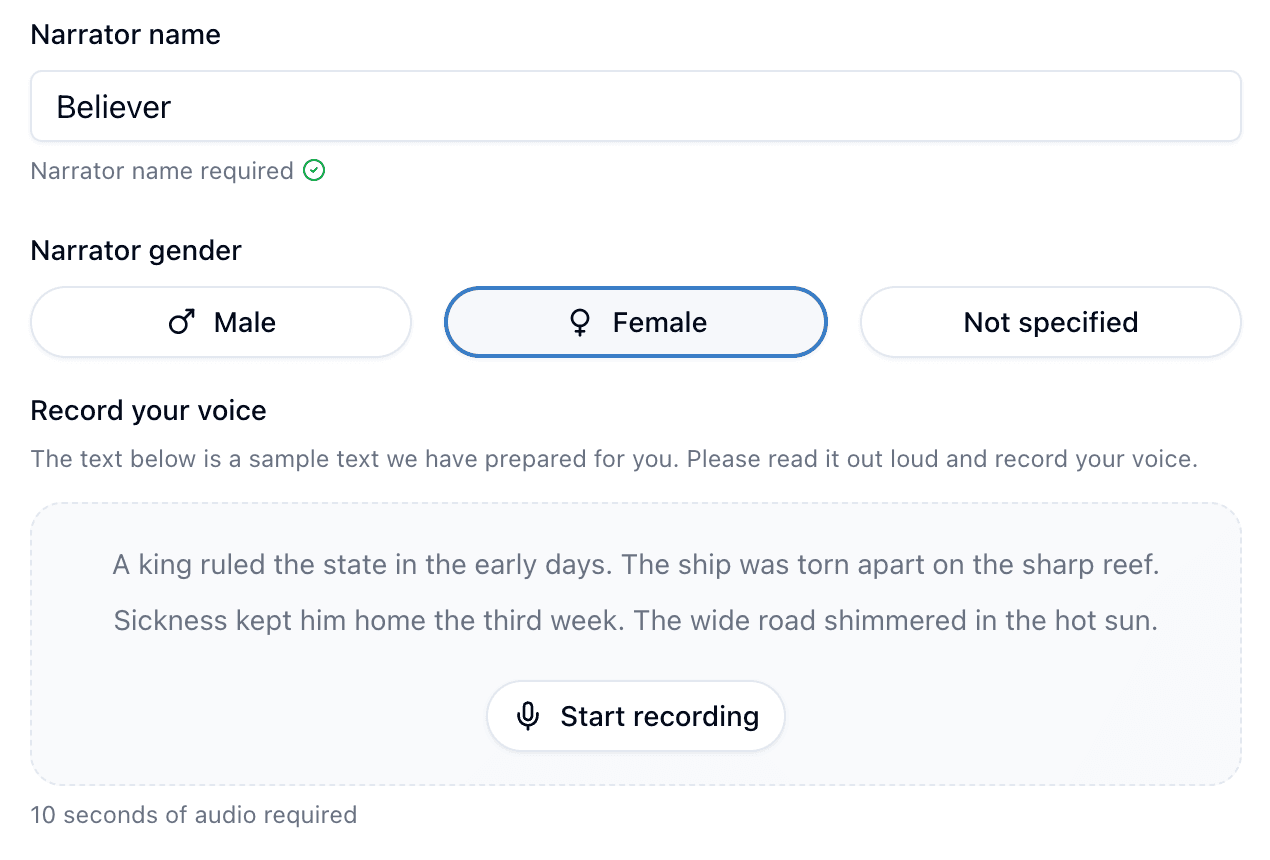1270x860 pixels.
Task: Click the Record your voice heading
Action: tap(149, 410)
